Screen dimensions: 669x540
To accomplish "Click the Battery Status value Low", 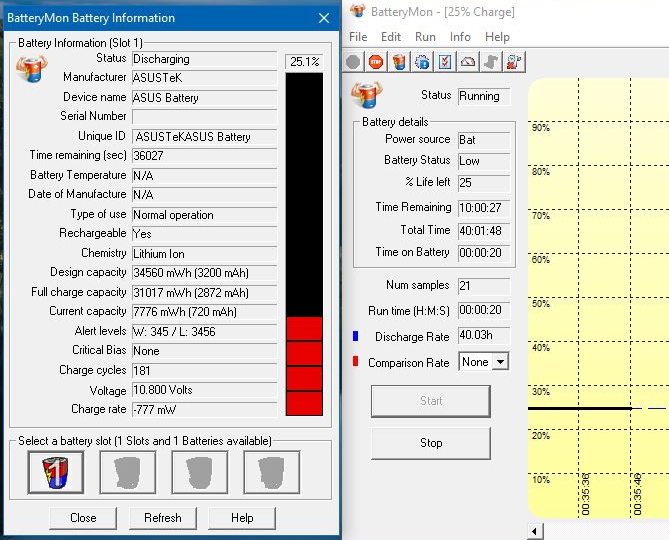I will click(x=484, y=161).
